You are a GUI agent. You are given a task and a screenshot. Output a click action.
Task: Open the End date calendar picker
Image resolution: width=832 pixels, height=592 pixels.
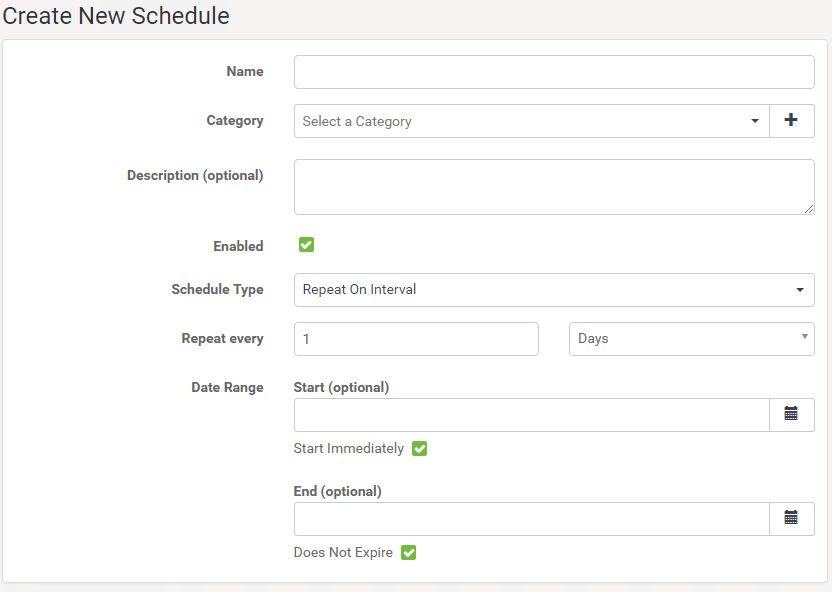(791, 518)
